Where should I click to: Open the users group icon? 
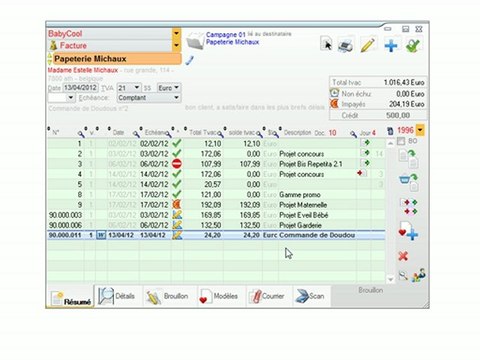click(x=419, y=275)
